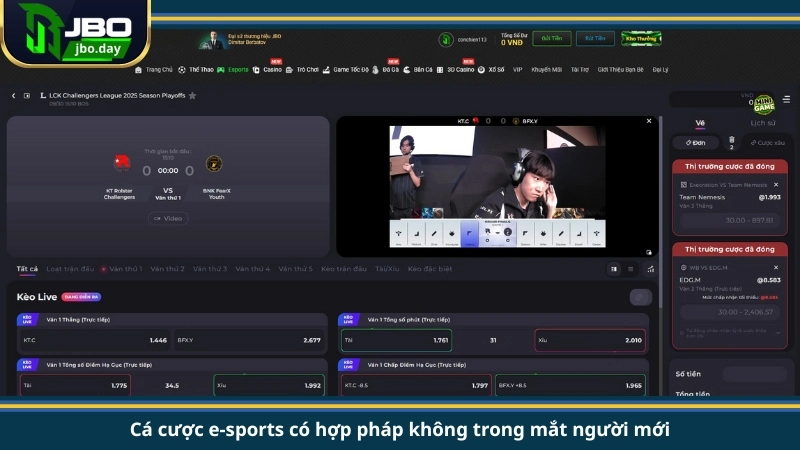The height and width of the screenshot is (450, 800).
Task: Open the hamburger menu in bet slip
Action: [786, 99]
